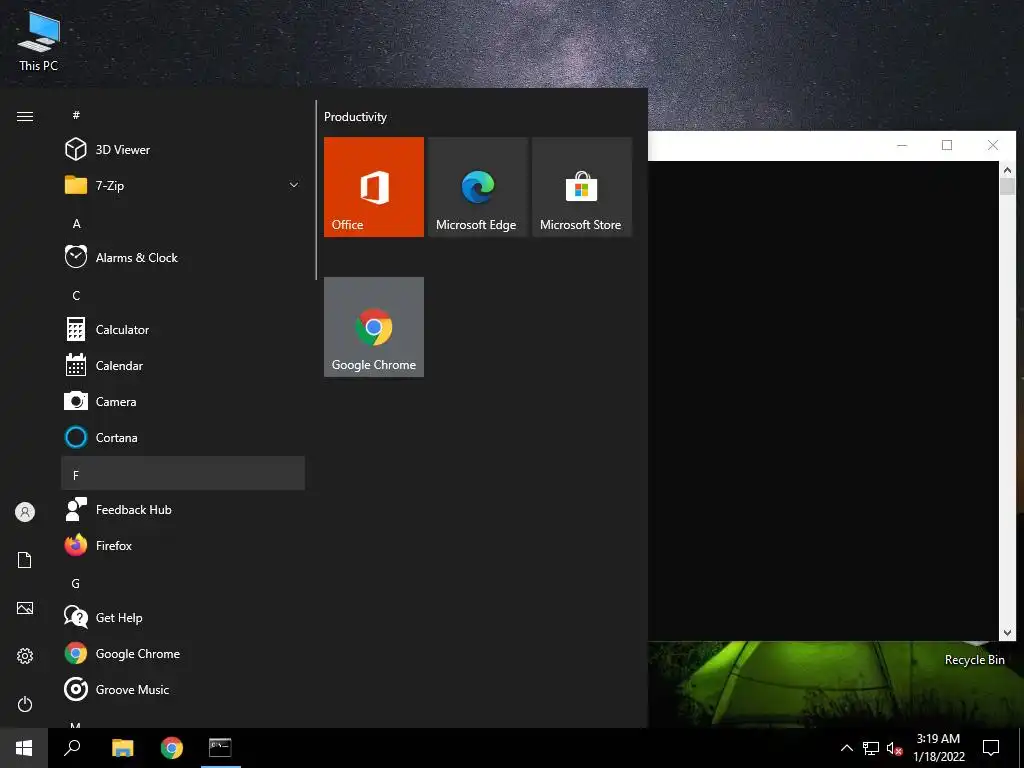Maximize the background console window
This screenshot has width=1024, height=768.
pyautogui.click(x=947, y=145)
